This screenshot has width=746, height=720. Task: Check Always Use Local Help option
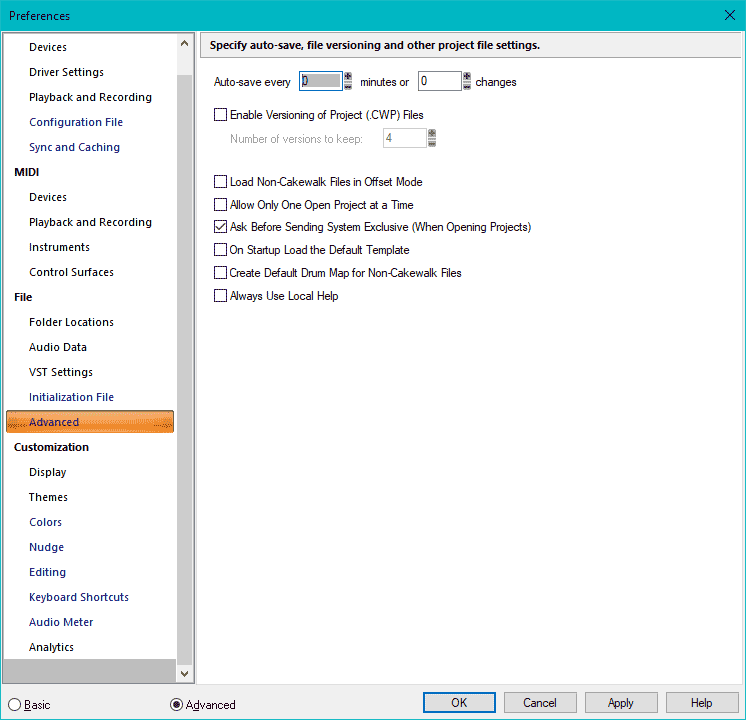click(x=221, y=296)
